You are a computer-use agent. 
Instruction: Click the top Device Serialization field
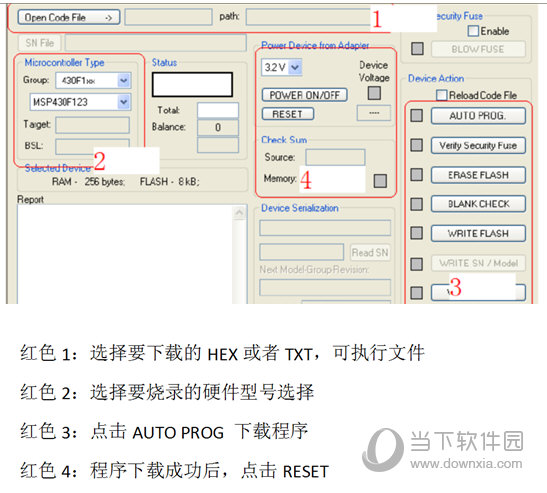[325, 228]
